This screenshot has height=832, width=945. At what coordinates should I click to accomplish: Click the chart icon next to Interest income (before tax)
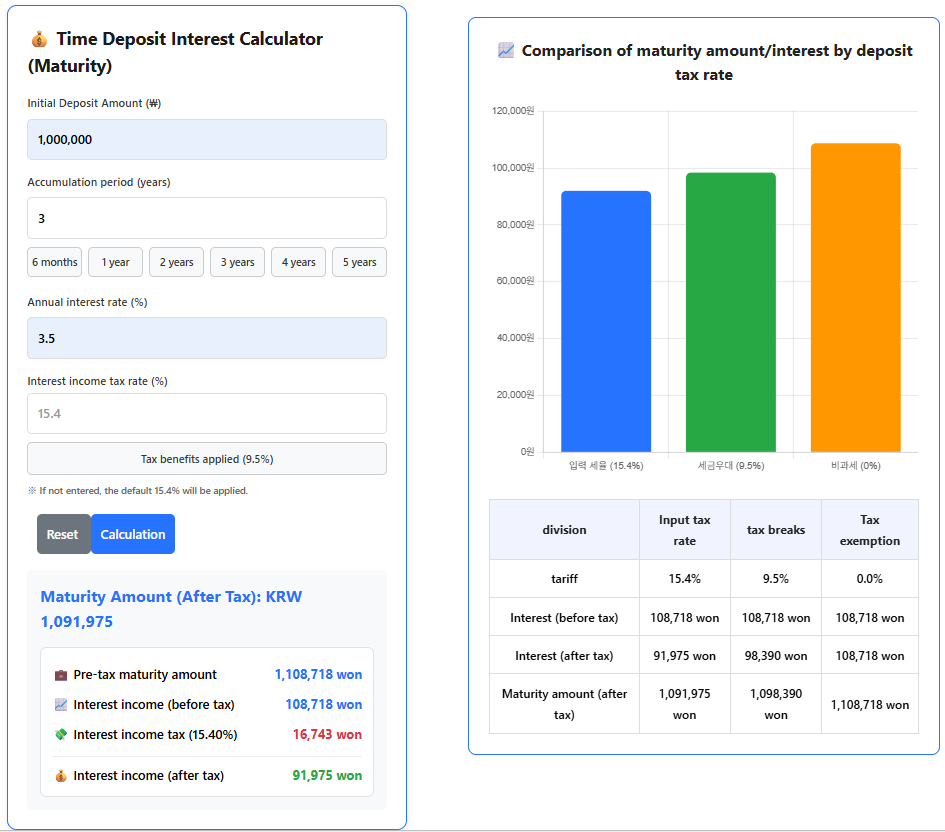pos(61,705)
